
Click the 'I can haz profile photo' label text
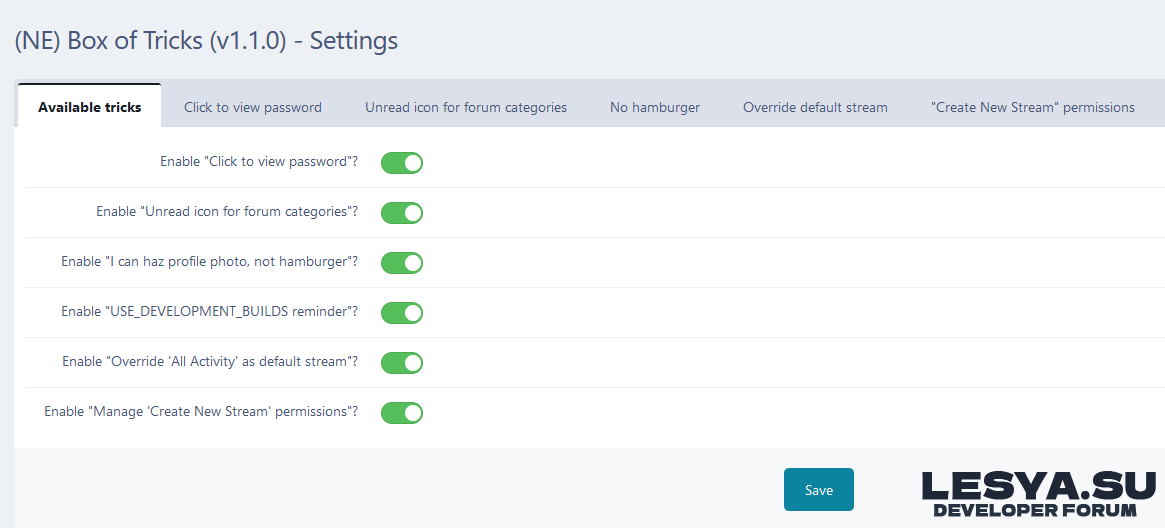point(209,262)
